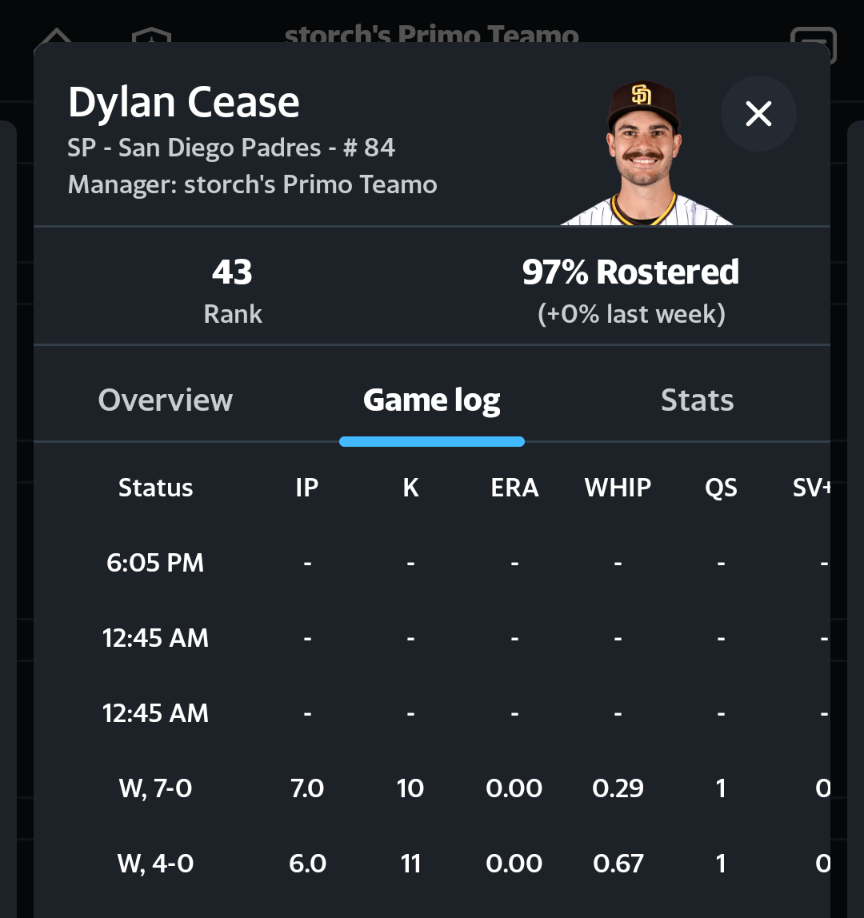Open the Stats tab
Viewport: 864px width, 918px height.
point(697,400)
